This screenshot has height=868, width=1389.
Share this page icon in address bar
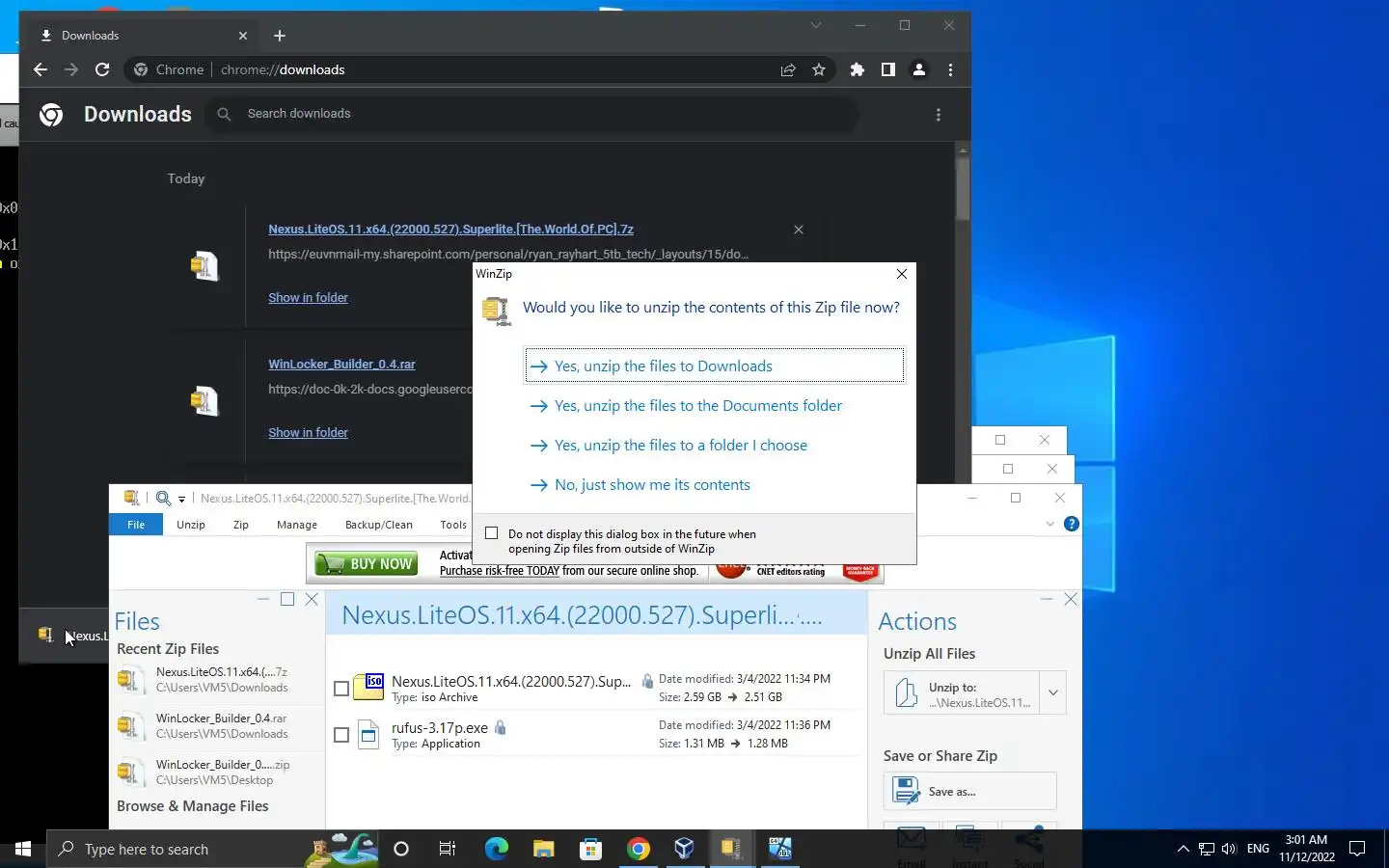pyautogui.click(x=788, y=69)
